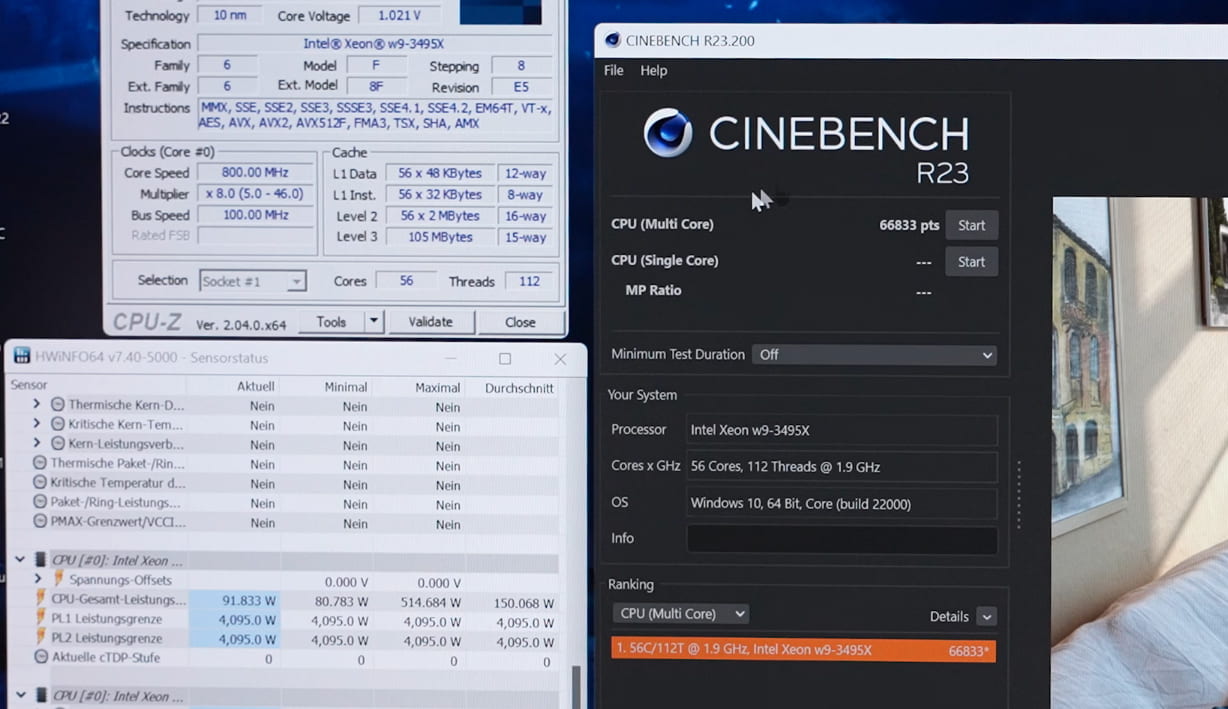The image size is (1228, 709).
Task: Click the 91.833 W current power value
Action: (248, 600)
